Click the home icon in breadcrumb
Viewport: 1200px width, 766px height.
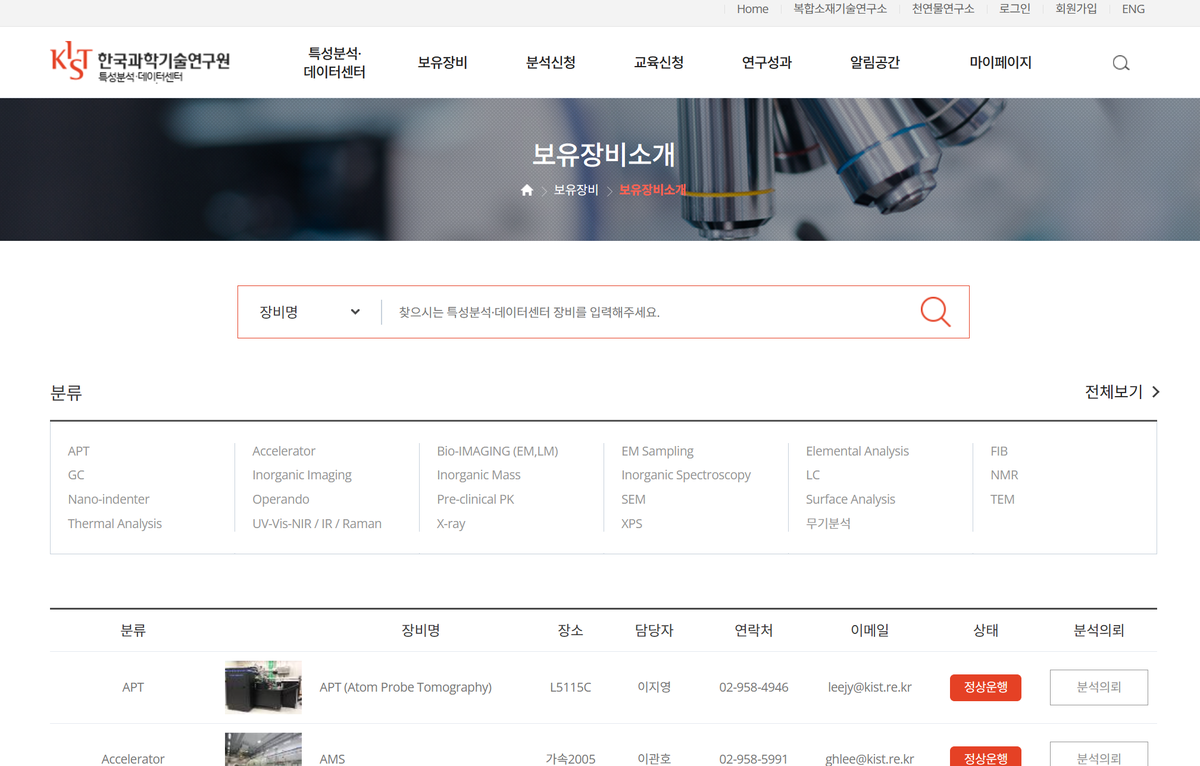point(527,190)
